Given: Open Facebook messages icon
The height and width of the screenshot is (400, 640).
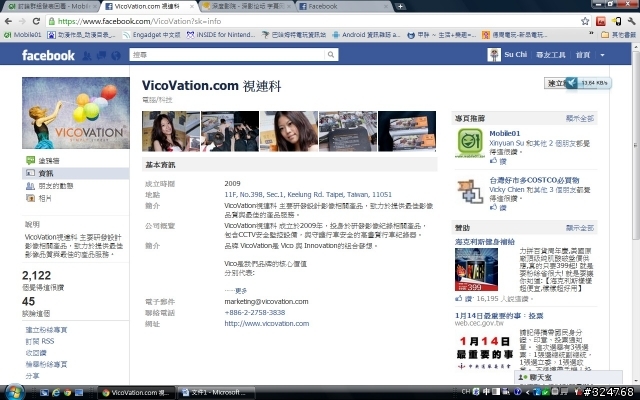Looking at the screenshot, I should (101, 55).
